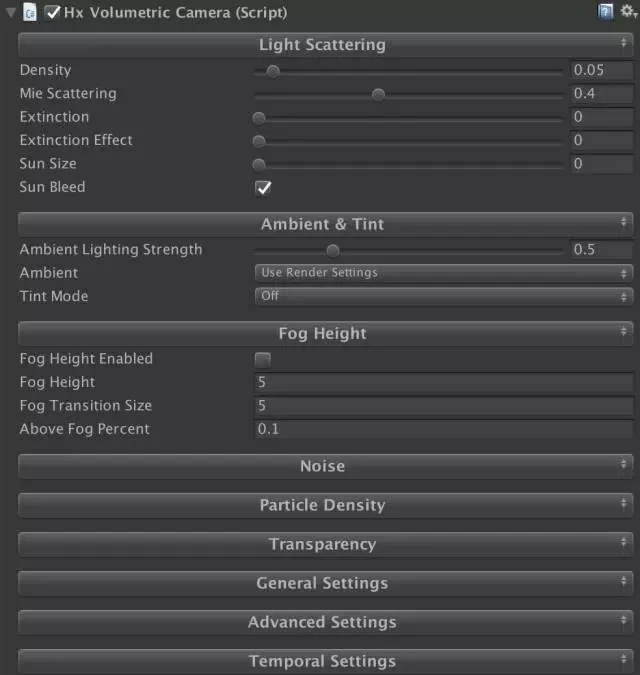Collapse the Ambient & Tint section
The image size is (640, 675).
(322, 224)
